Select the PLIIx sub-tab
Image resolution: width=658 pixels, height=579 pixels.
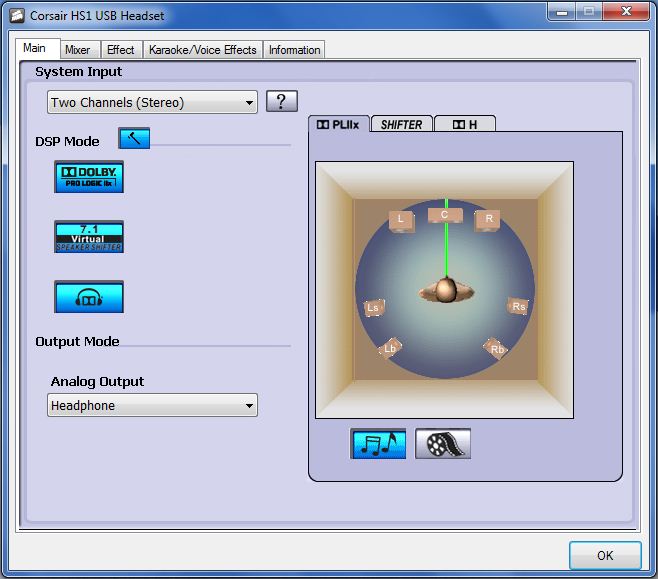[339, 124]
